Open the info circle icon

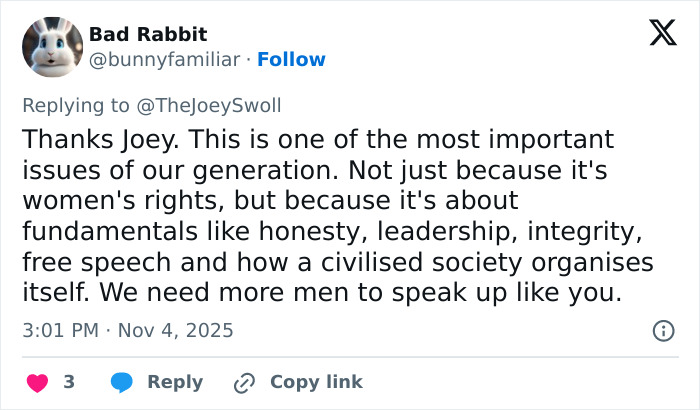tap(662, 330)
